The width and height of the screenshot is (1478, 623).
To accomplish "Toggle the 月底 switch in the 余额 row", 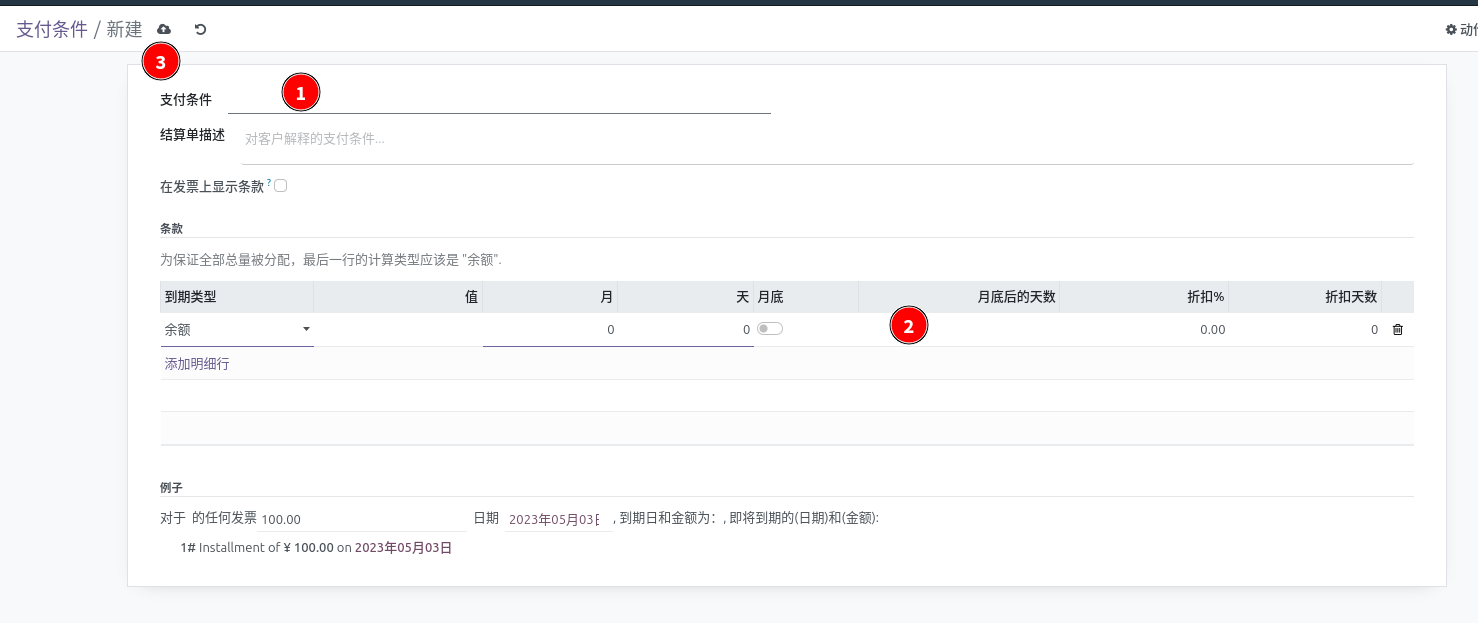I will pos(770,329).
